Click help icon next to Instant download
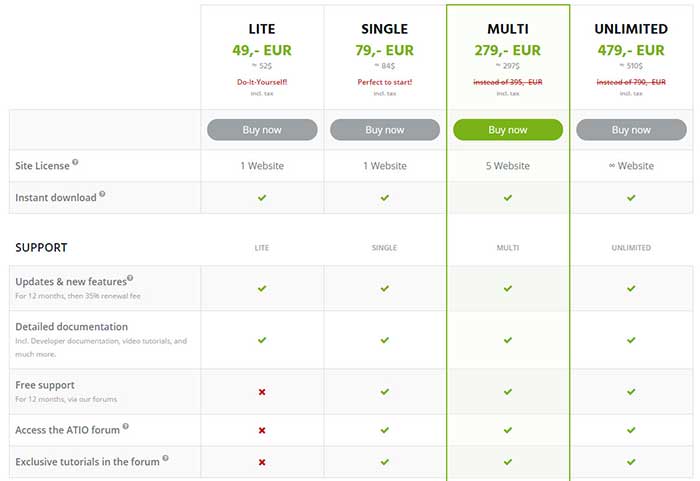The image size is (700, 481). click(x=102, y=194)
